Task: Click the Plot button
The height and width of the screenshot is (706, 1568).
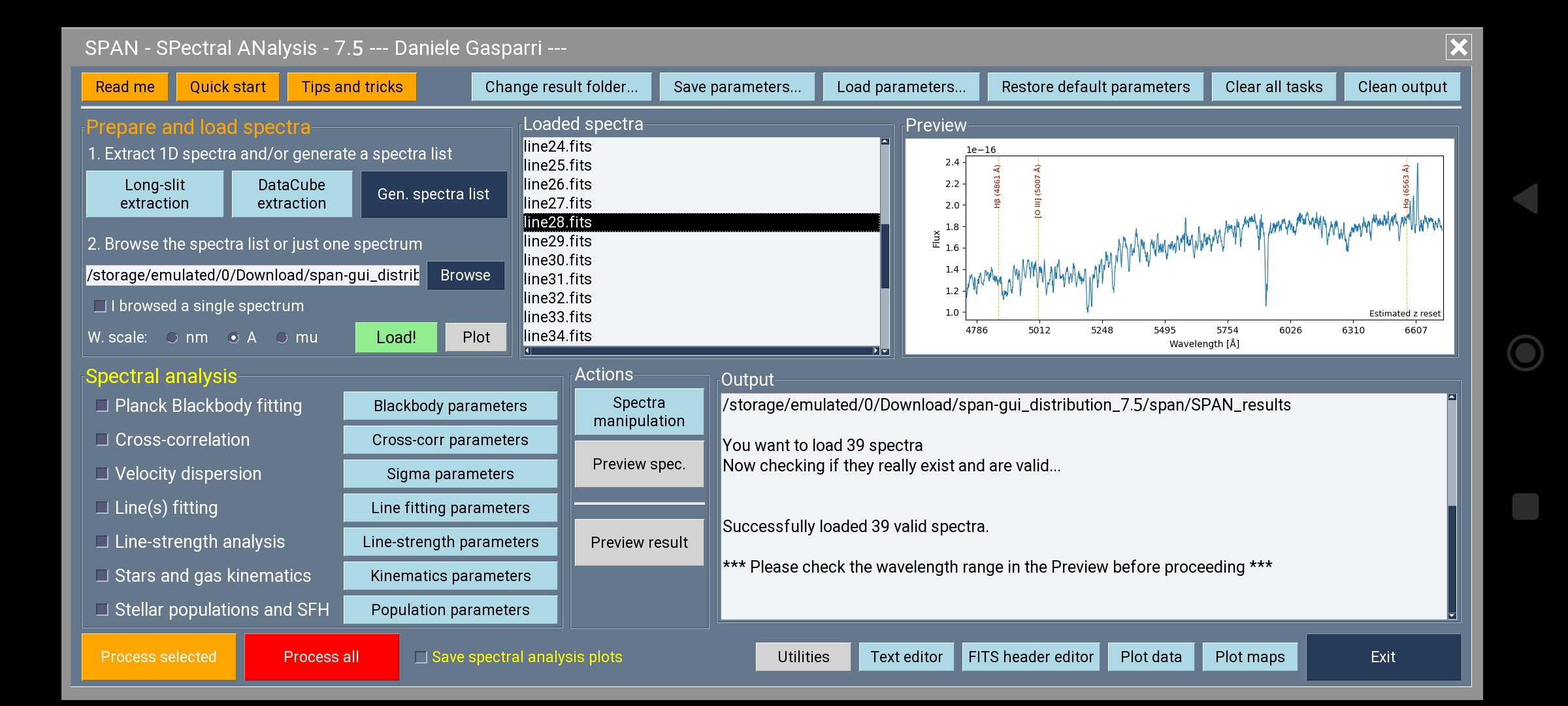Action: [x=476, y=337]
